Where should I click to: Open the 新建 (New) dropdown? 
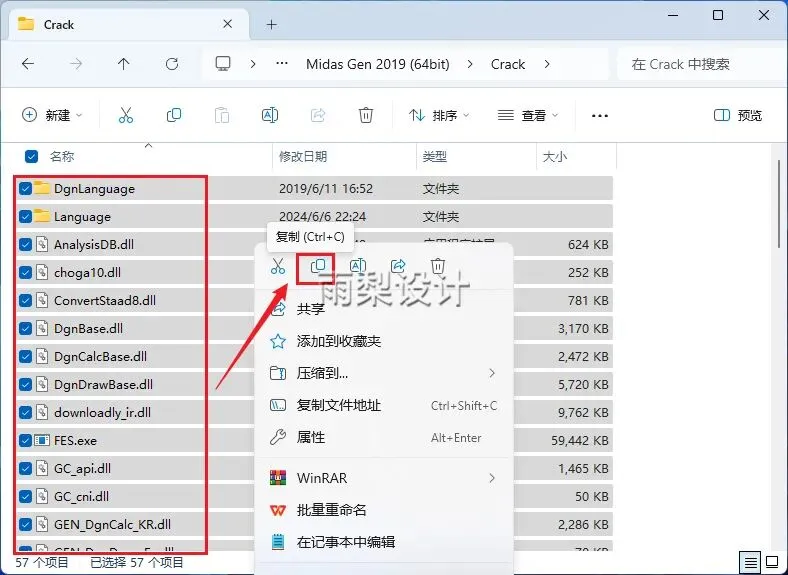pos(52,115)
